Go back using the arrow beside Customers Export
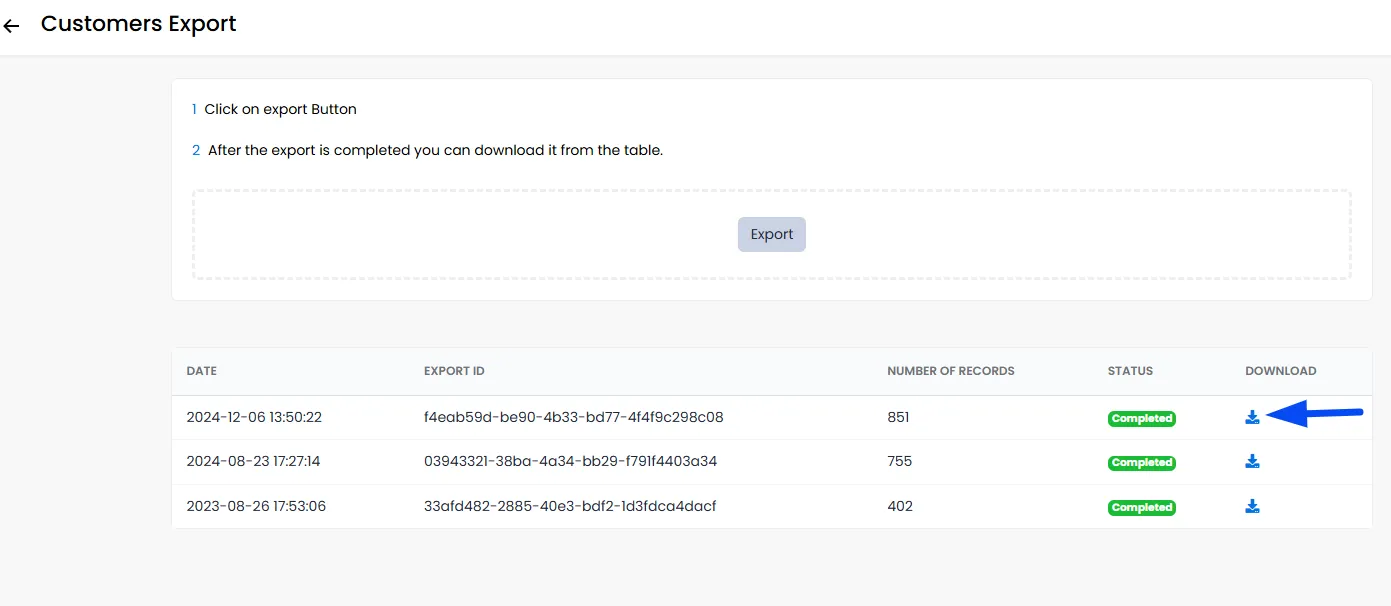1391x606 pixels. point(12,26)
